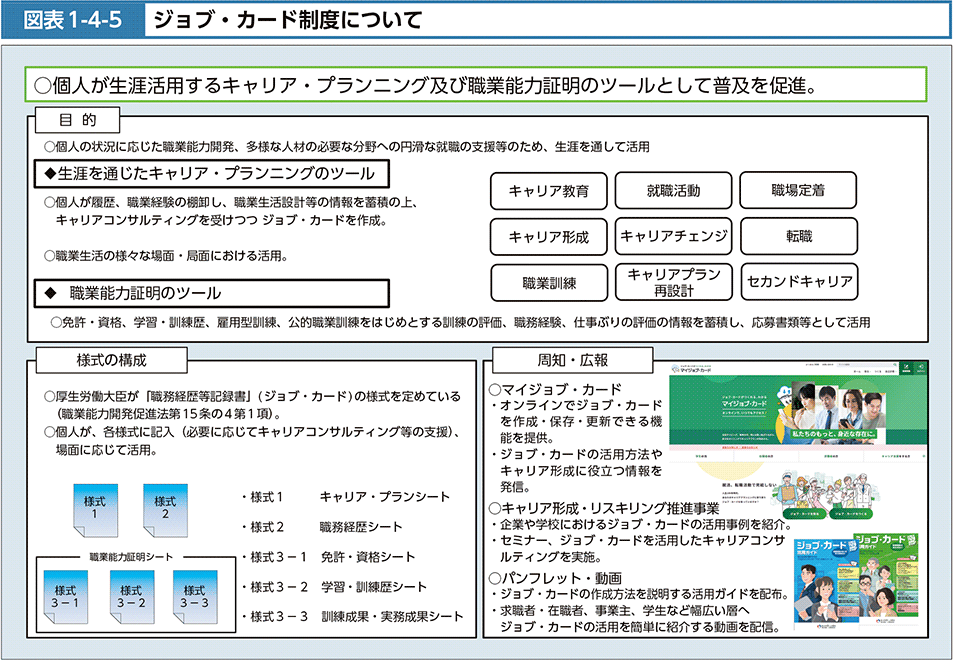Screen dimensions: 953x660
Task: Click the line starting 厚生労働大臣が「職務経歴等記録書」
Action: pos(252,397)
